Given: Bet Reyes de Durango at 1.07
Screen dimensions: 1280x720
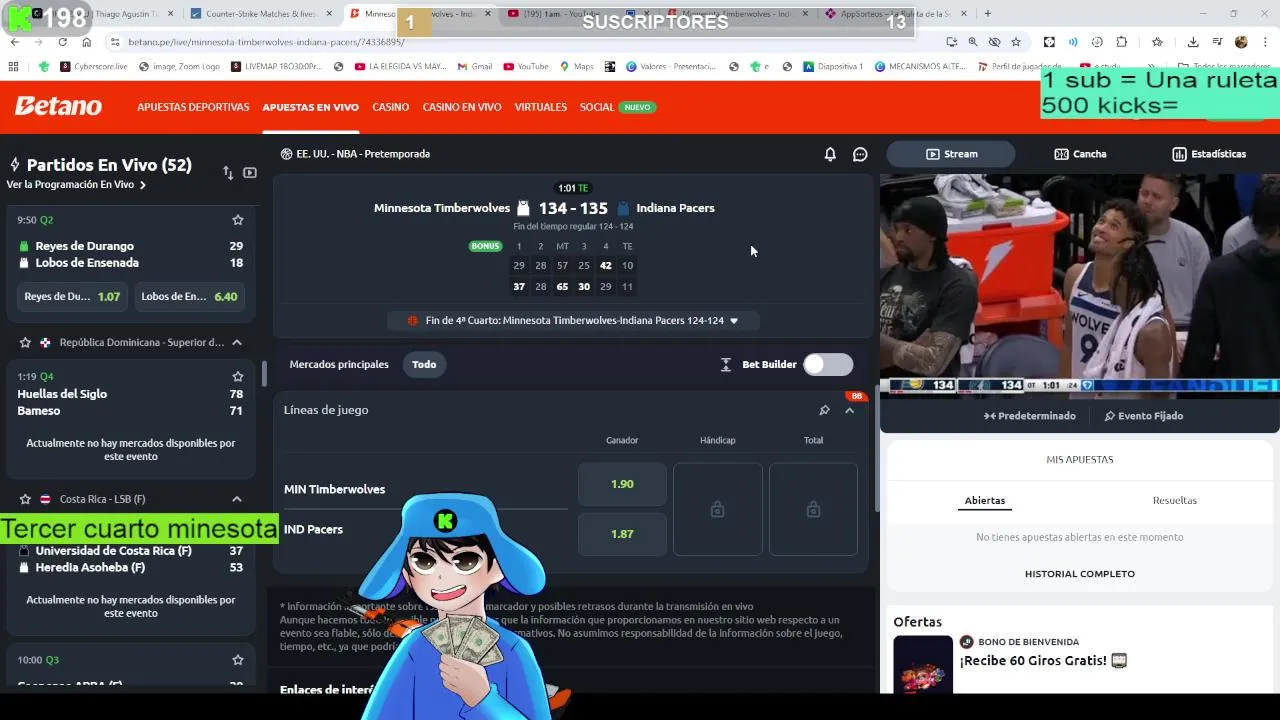Looking at the screenshot, I should tap(72, 296).
